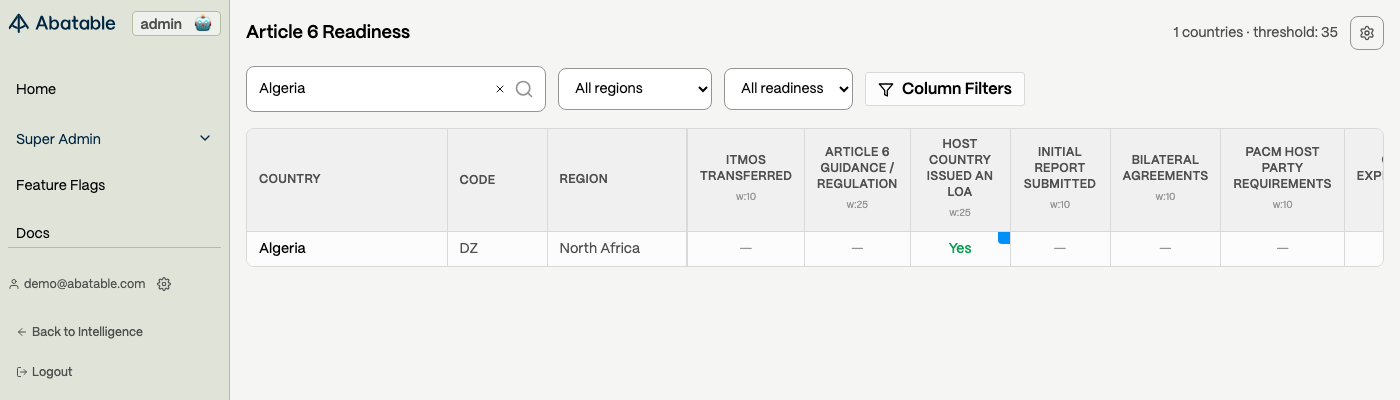The width and height of the screenshot is (1400, 400).
Task: Select the Algeria row country cell
Action: click(283, 248)
